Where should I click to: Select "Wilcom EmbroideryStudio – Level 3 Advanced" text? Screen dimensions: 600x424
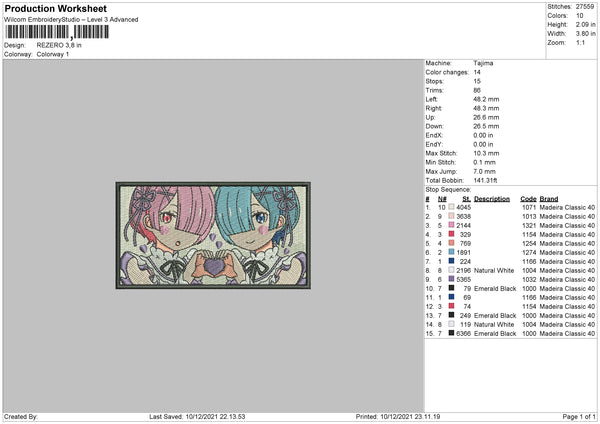coord(71,20)
